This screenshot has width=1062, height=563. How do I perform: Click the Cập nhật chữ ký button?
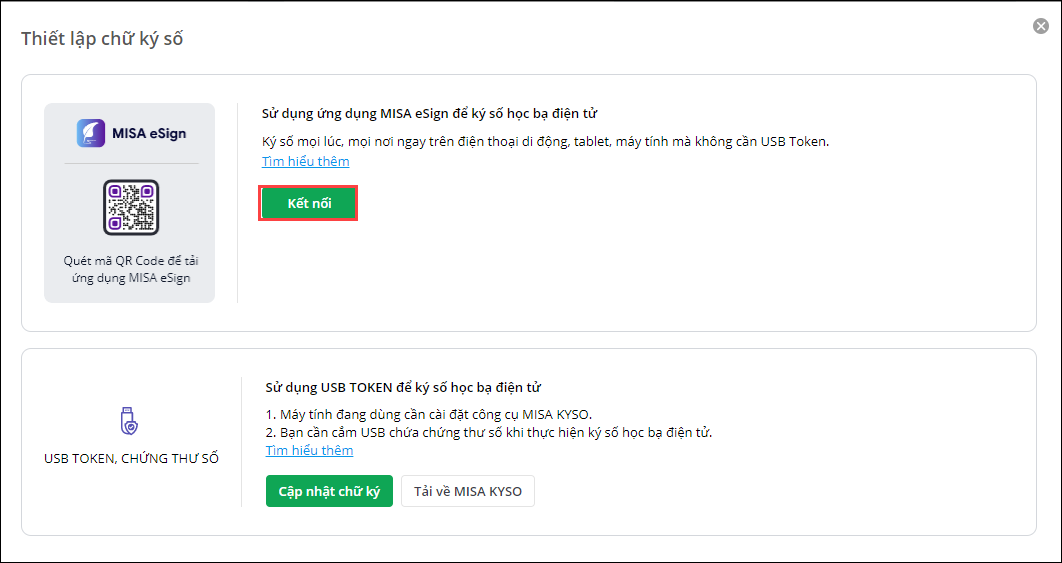(x=329, y=491)
